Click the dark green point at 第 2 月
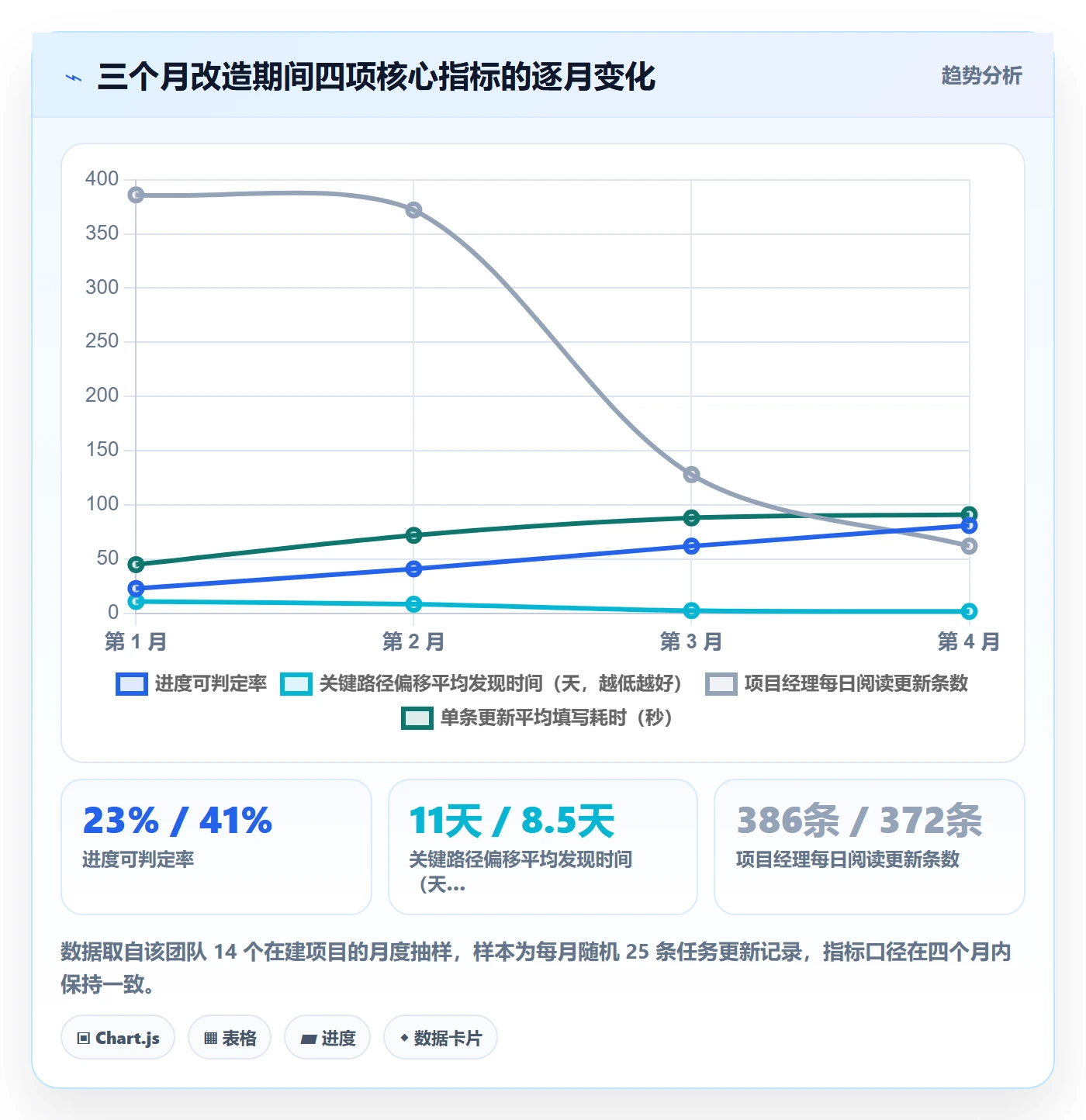 point(413,535)
